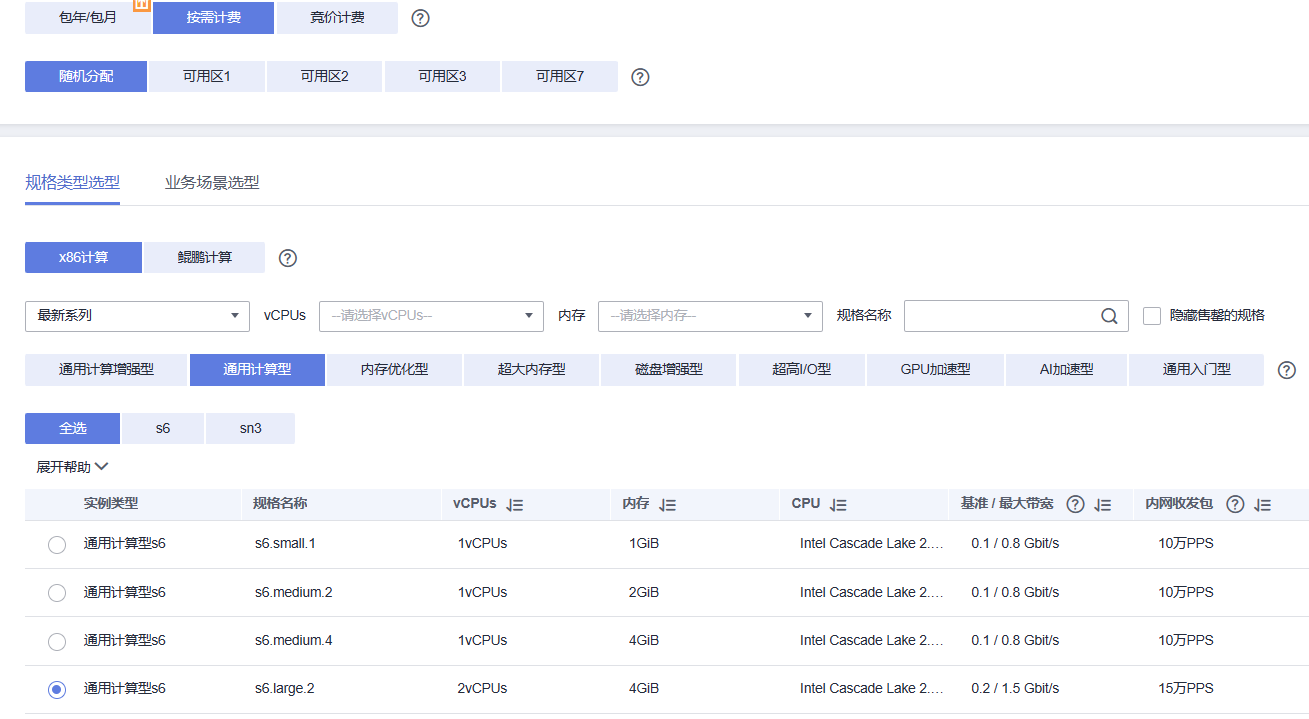Image resolution: width=1309 pixels, height=719 pixels.
Task: Expand 展开帮助 help section
Action: coord(72,467)
